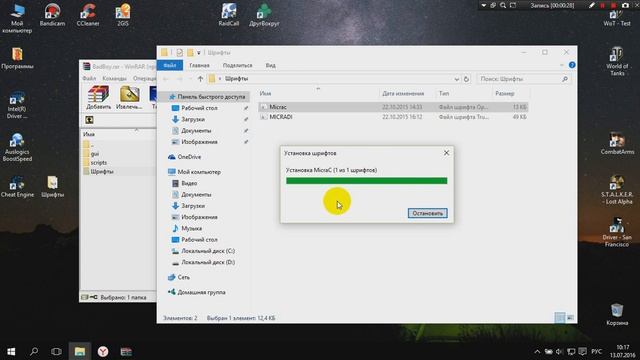Select Мой компьютер in navigation pane

(199, 172)
